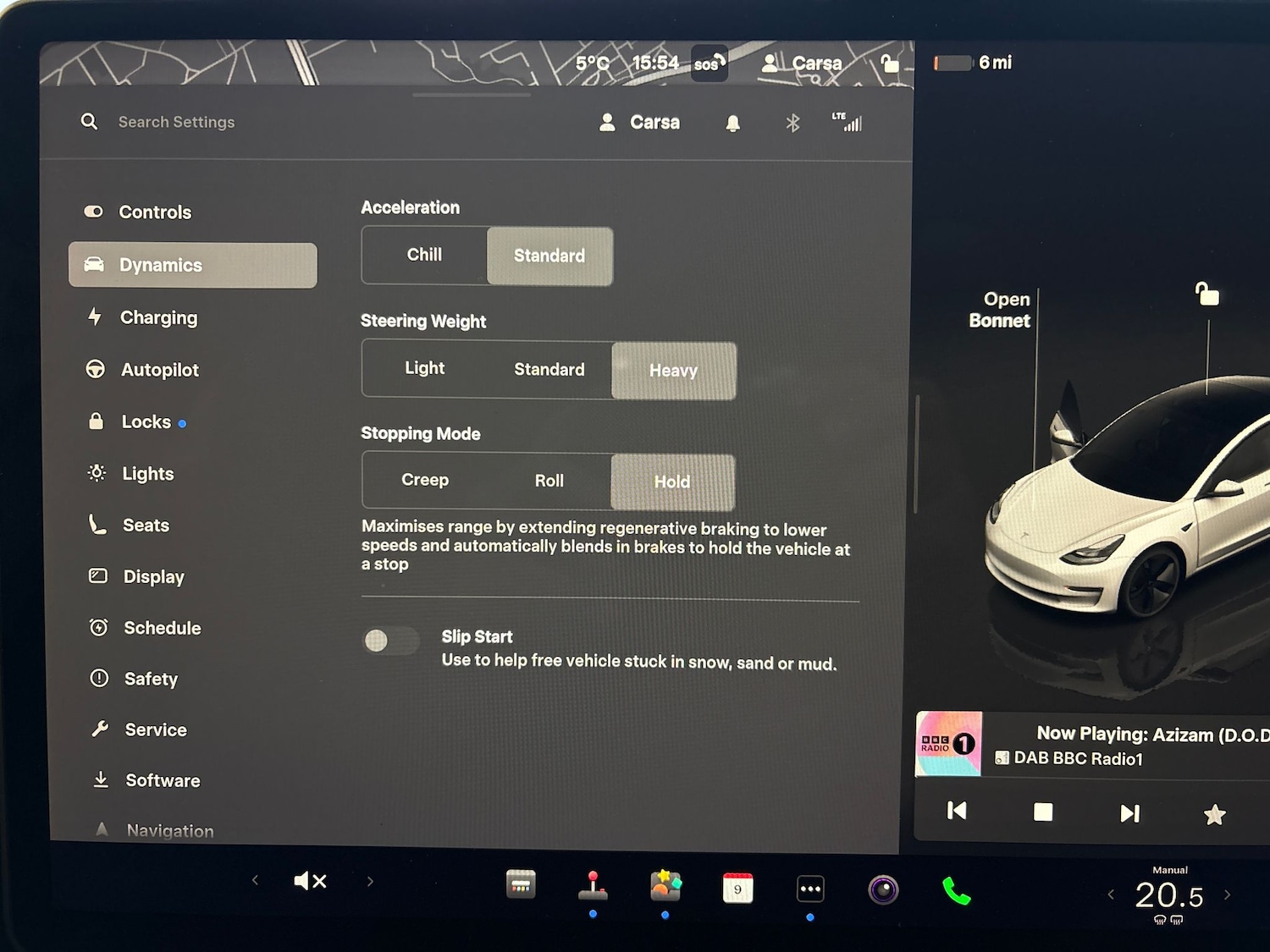Adjust the temperature reading 20.5
Image resolution: width=1270 pixels, height=952 pixels.
coord(1169,894)
